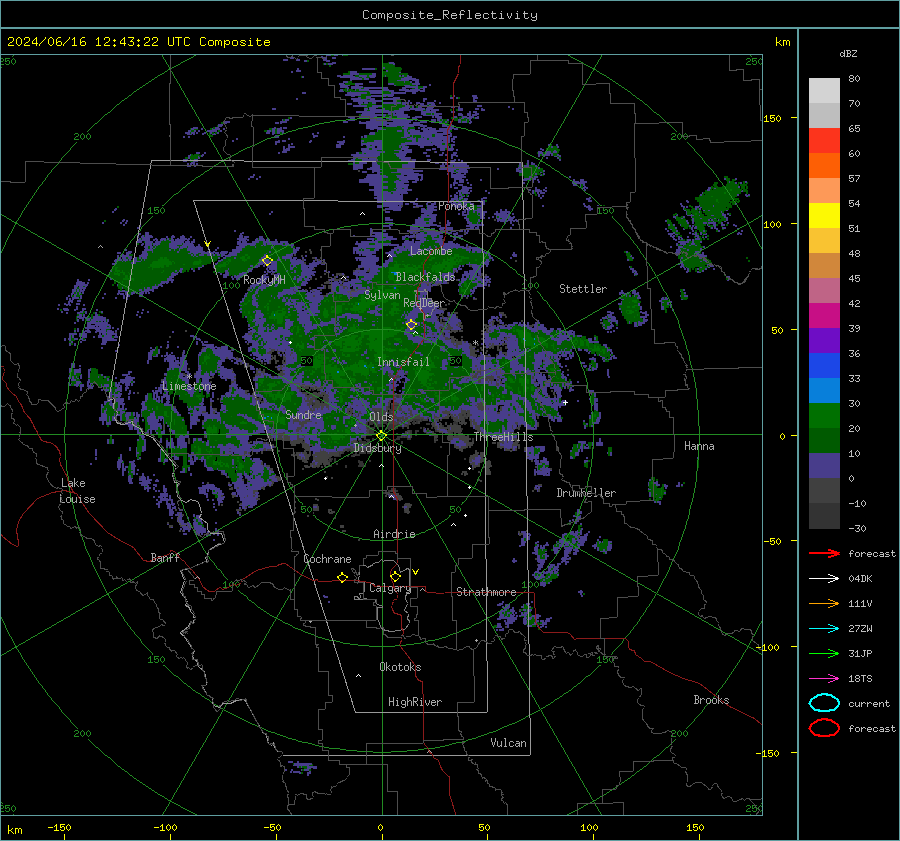Image resolution: width=900 pixels, height=841 pixels.
Task: Click the Didsbury city label
Action: coord(377,448)
